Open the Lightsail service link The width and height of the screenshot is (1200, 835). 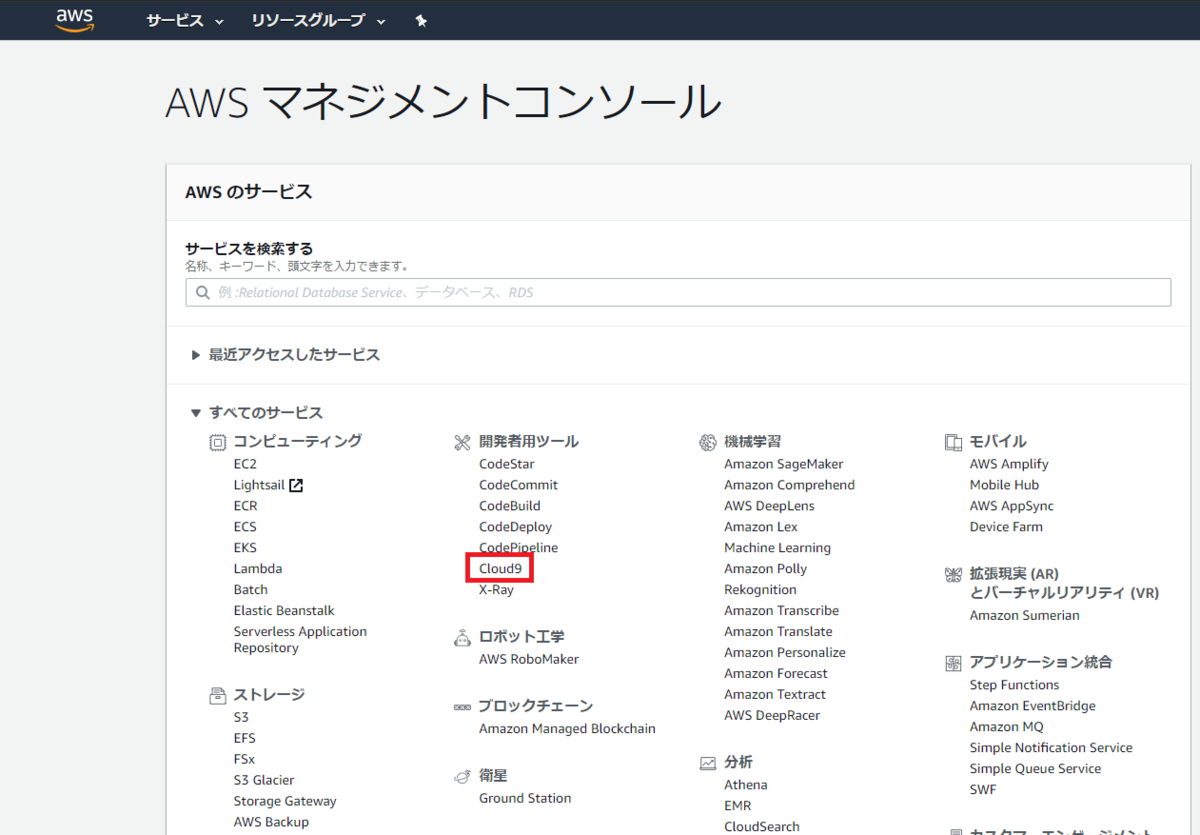click(259, 485)
